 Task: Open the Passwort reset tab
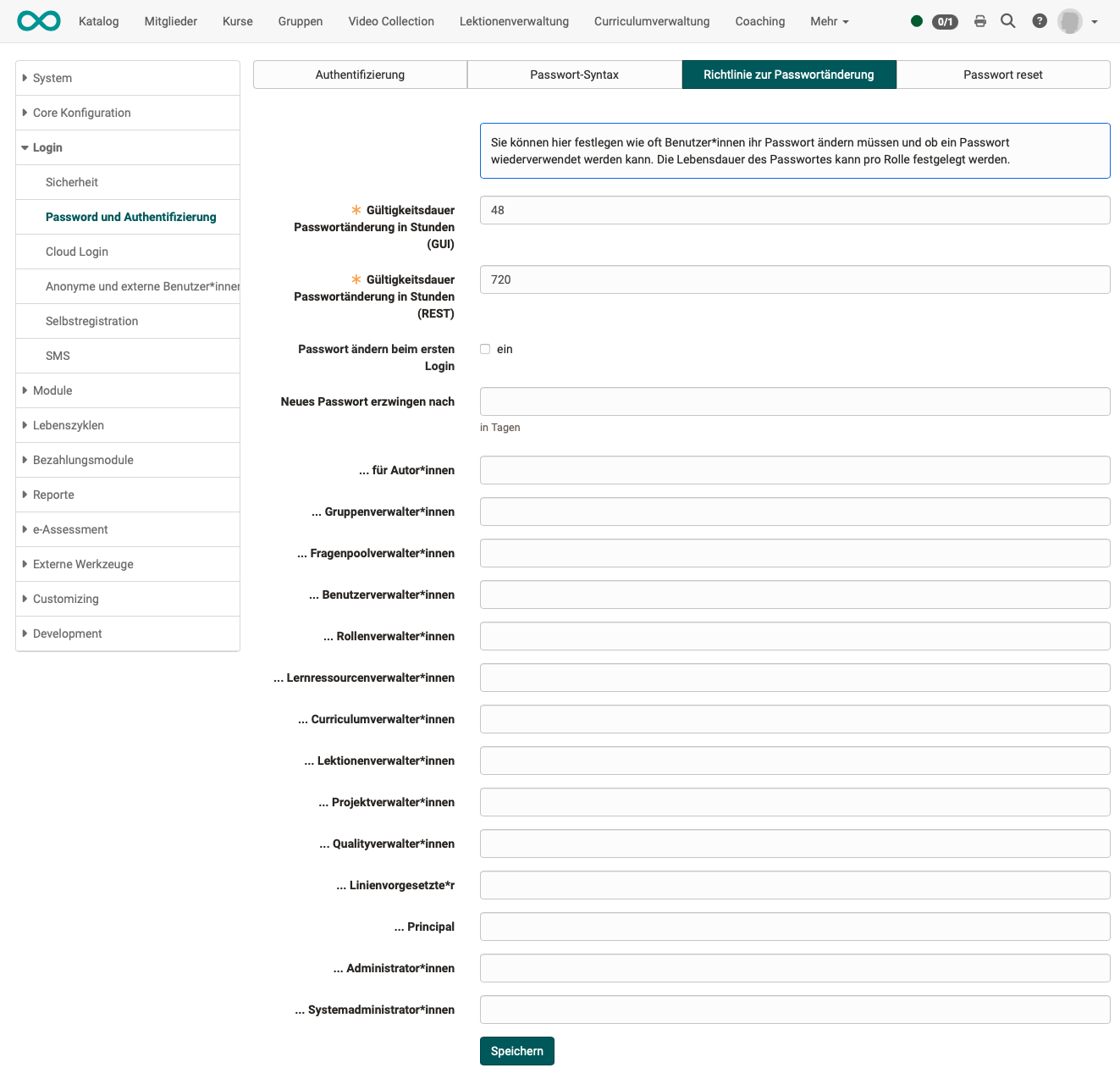(x=1003, y=75)
